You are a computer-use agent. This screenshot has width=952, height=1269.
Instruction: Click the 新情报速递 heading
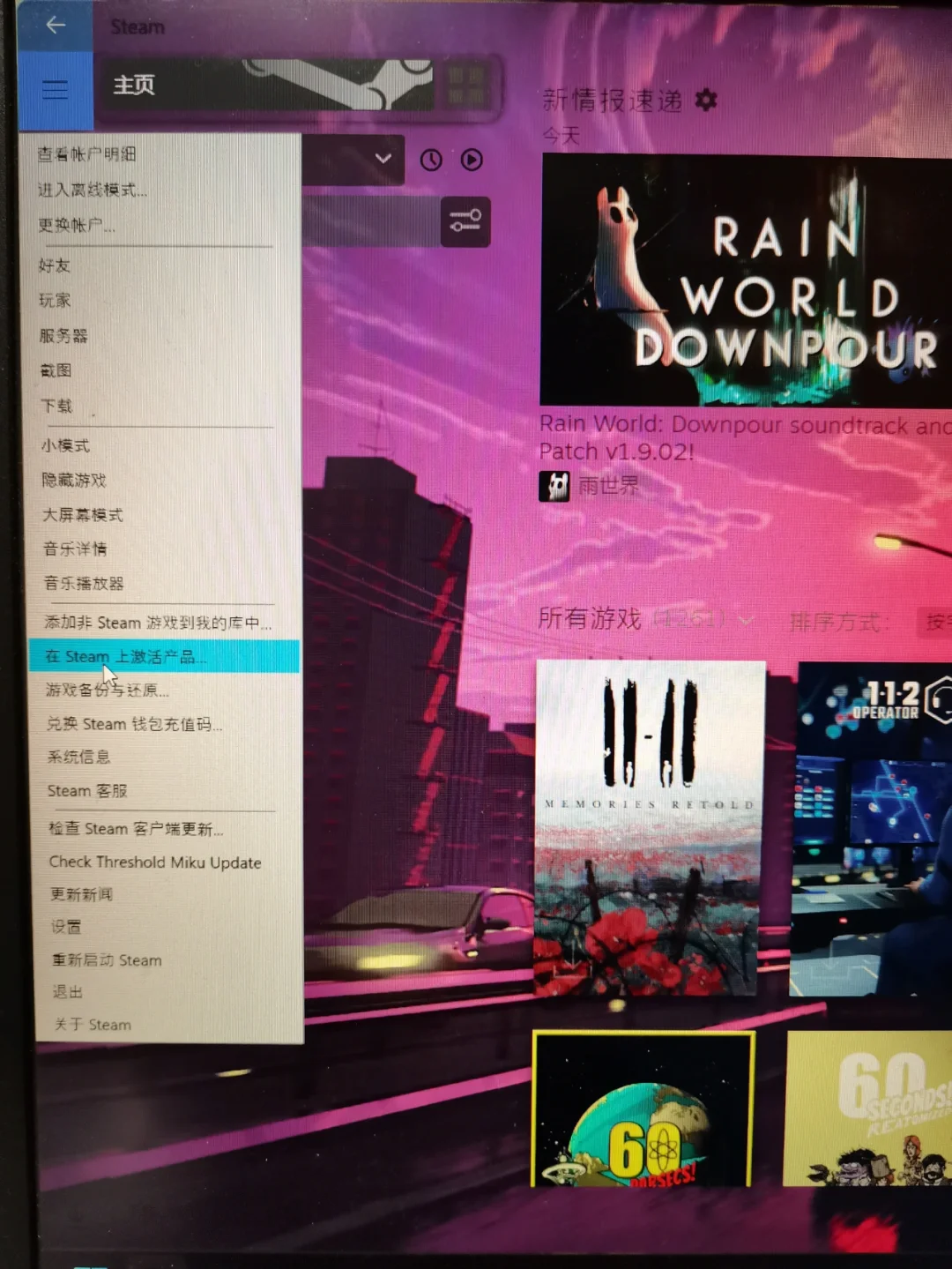pyautogui.click(x=613, y=101)
